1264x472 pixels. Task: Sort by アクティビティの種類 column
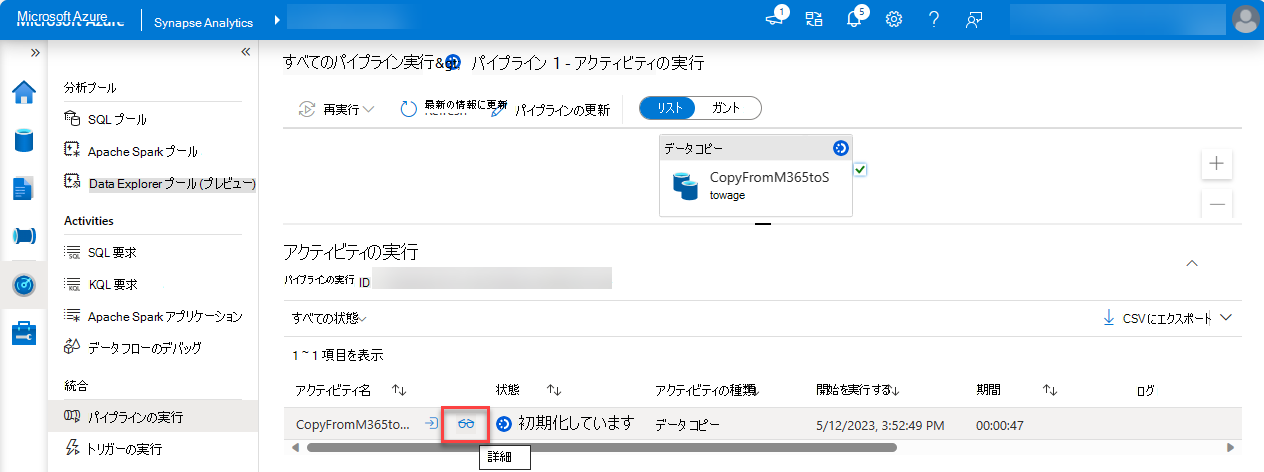click(x=706, y=389)
